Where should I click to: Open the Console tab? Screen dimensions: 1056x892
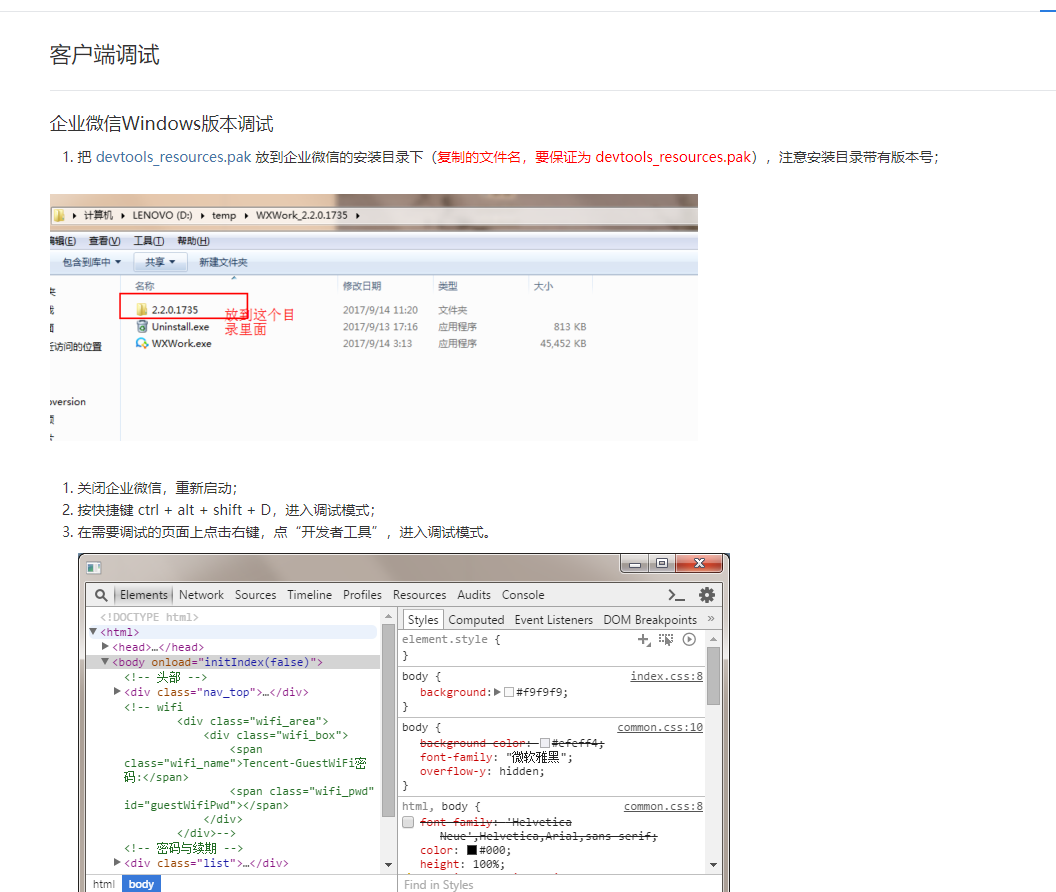pos(523,595)
